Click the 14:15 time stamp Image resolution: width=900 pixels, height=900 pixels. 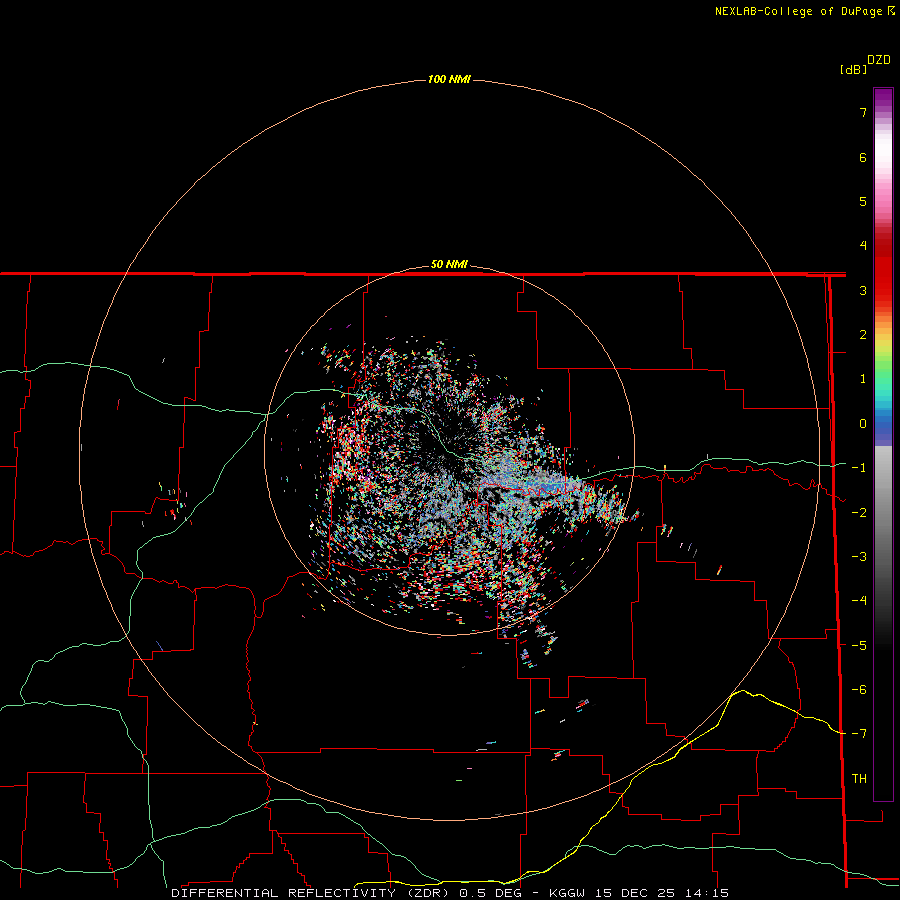point(707,893)
